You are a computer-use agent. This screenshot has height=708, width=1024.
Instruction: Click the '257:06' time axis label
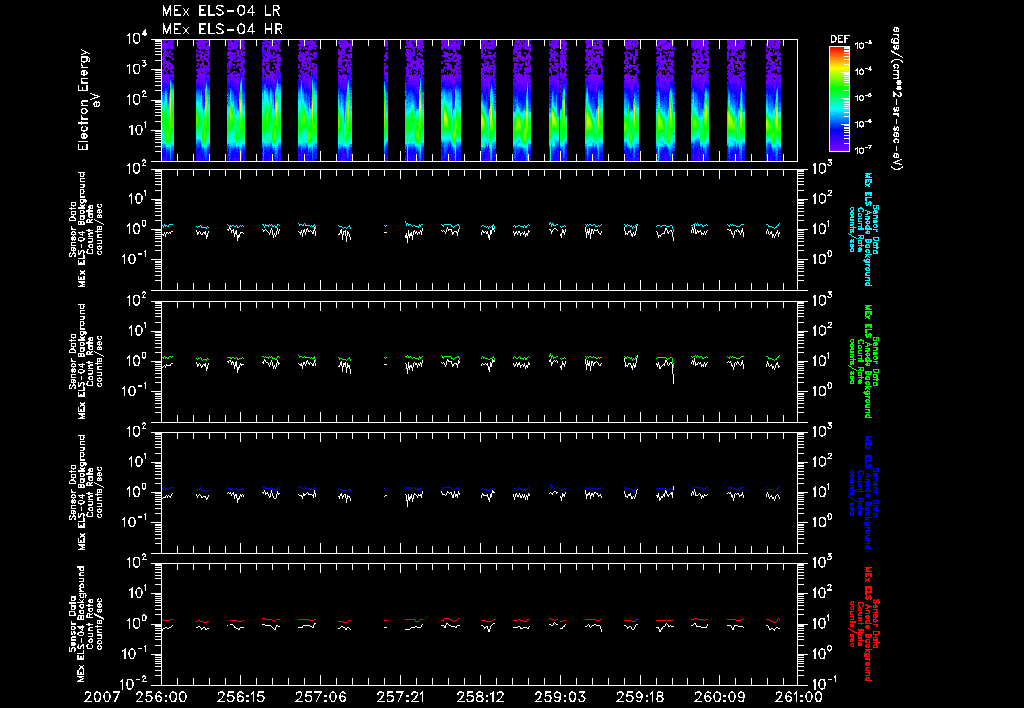pyautogui.click(x=320, y=697)
